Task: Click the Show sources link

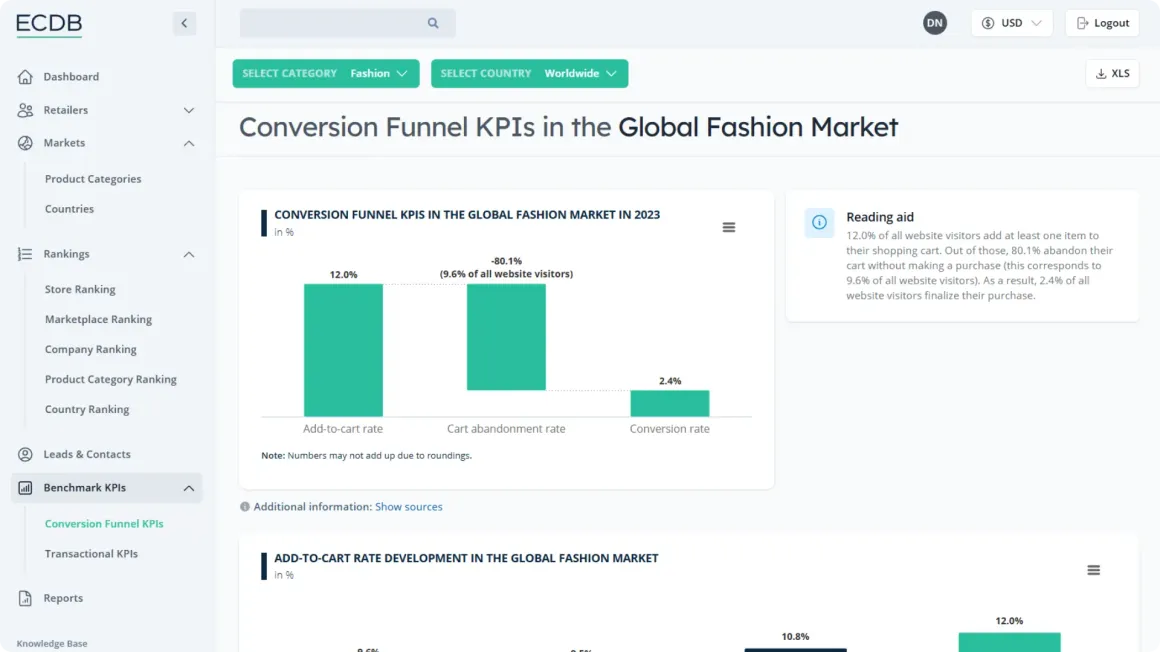Action: coord(408,507)
